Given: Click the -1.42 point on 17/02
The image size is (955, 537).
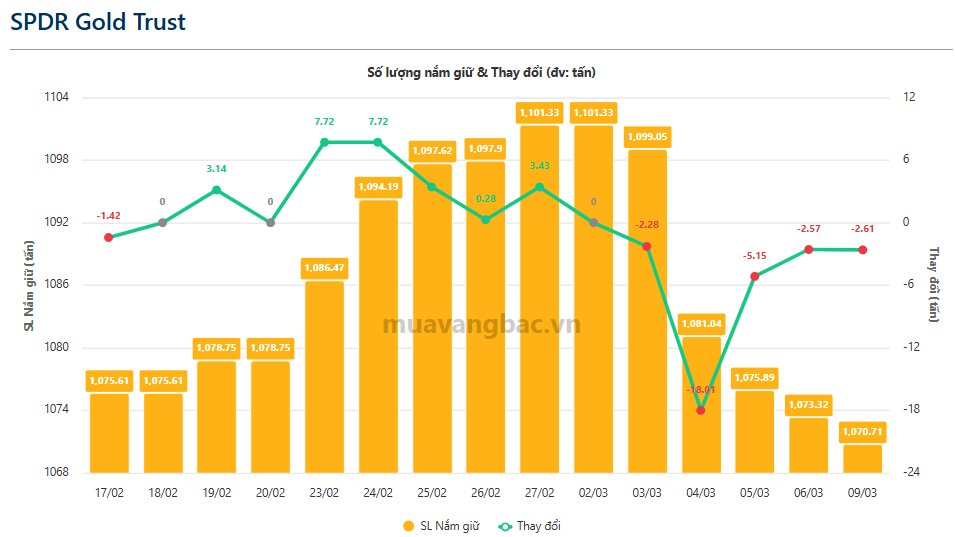Looking at the screenshot, I should [109, 237].
